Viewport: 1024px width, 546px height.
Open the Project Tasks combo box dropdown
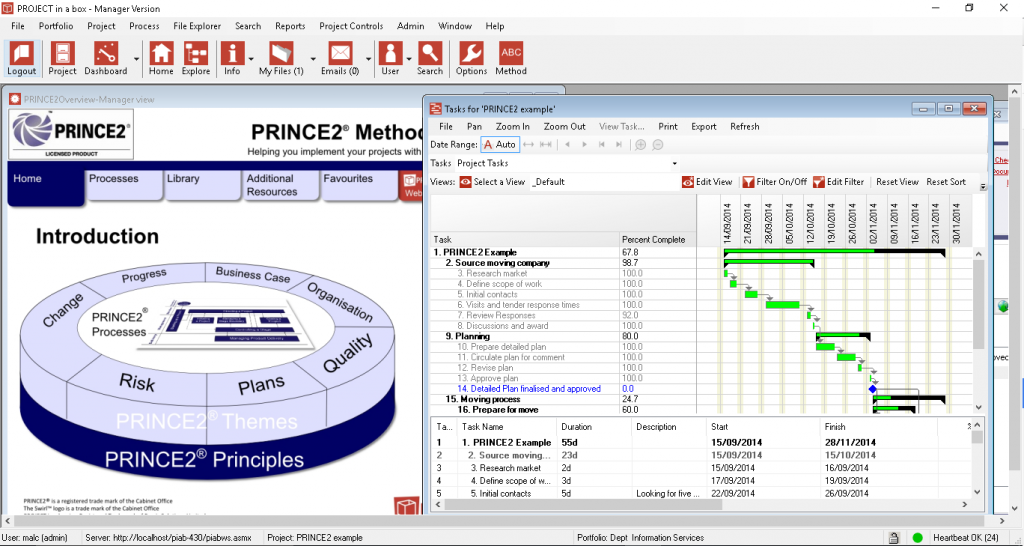pos(675,163)
